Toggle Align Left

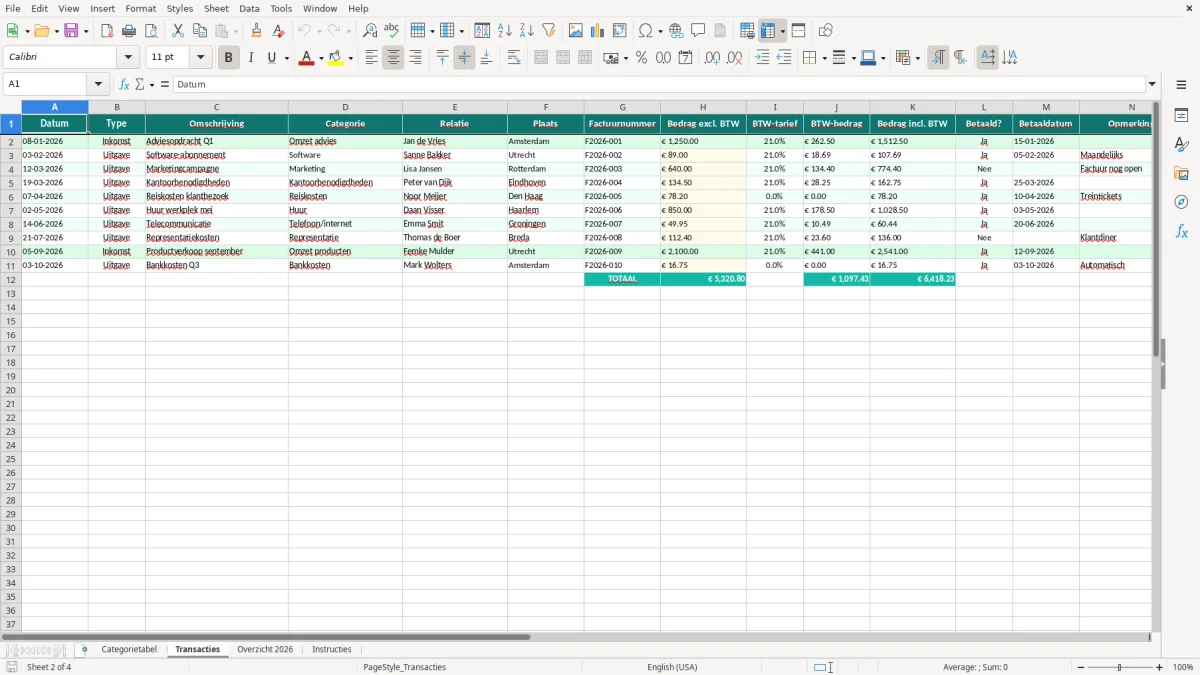[371, 58]
